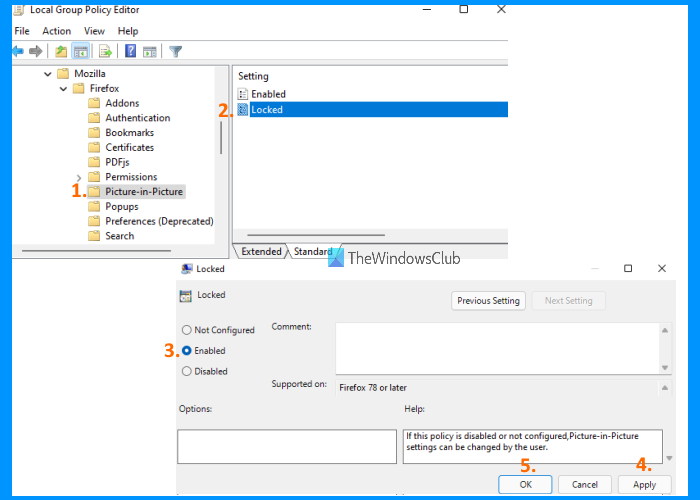The image size is (700, 500).
Task: Click the Setting column header
Action: click(253, 76)
